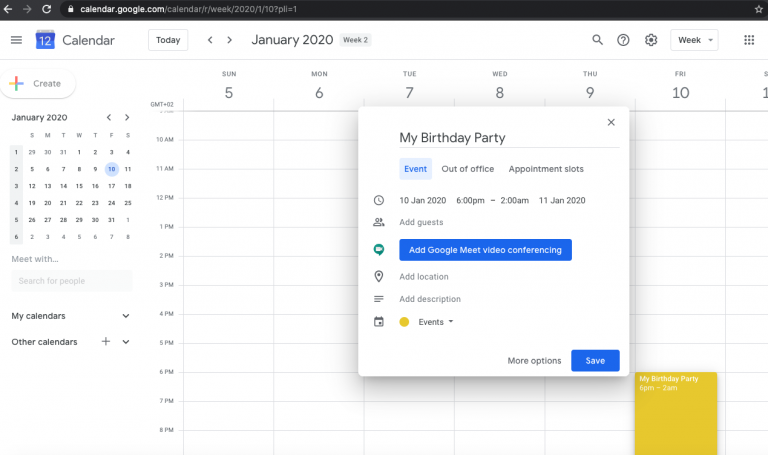Viewport: 768px width, 455px height.
Task: Click Add Google Meet video conferencing
Action: click(x=485, y=250)
